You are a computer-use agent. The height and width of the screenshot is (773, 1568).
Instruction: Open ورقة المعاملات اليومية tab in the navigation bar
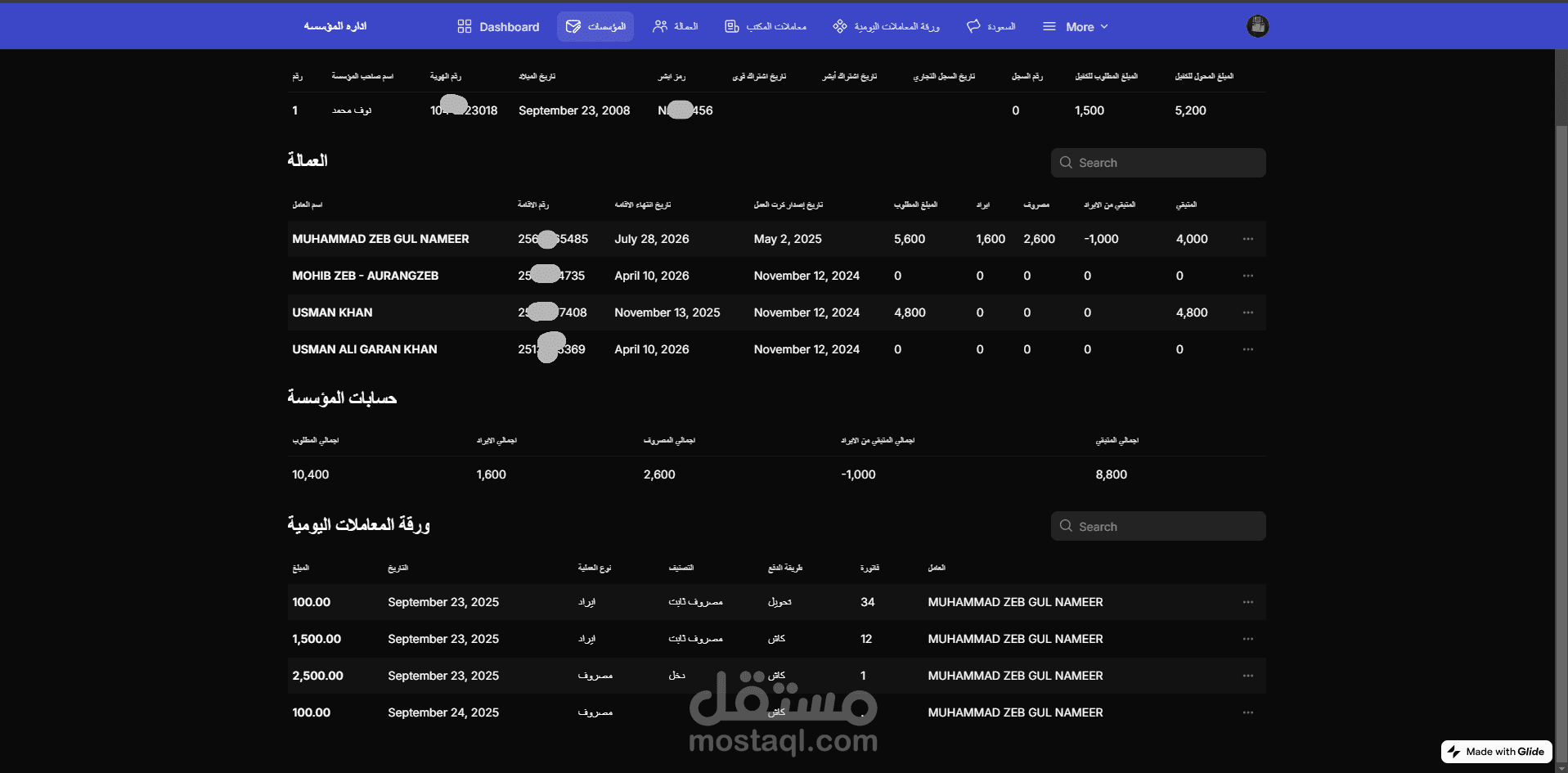(886, 27)
